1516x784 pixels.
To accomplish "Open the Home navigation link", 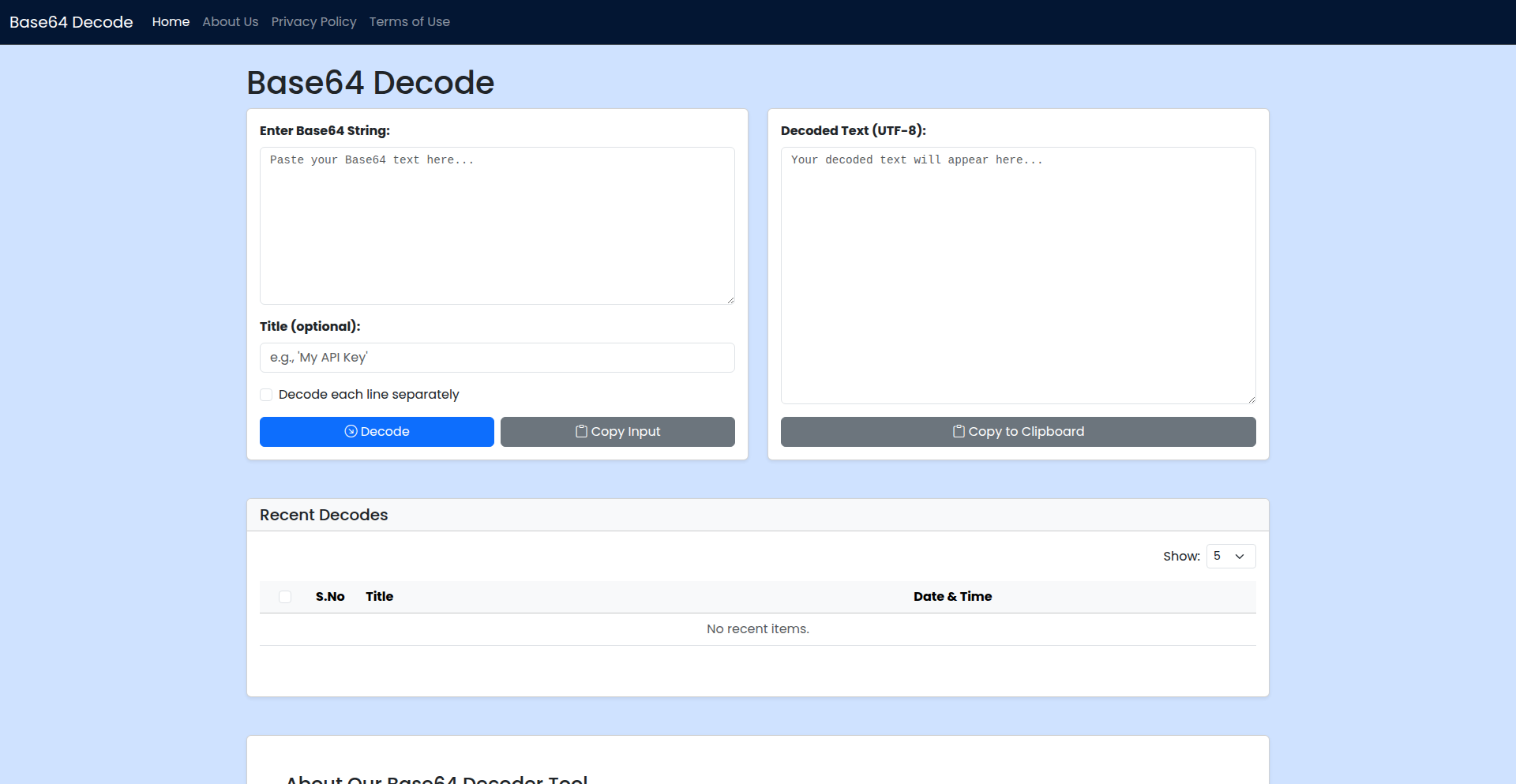I will click(171, 22).
